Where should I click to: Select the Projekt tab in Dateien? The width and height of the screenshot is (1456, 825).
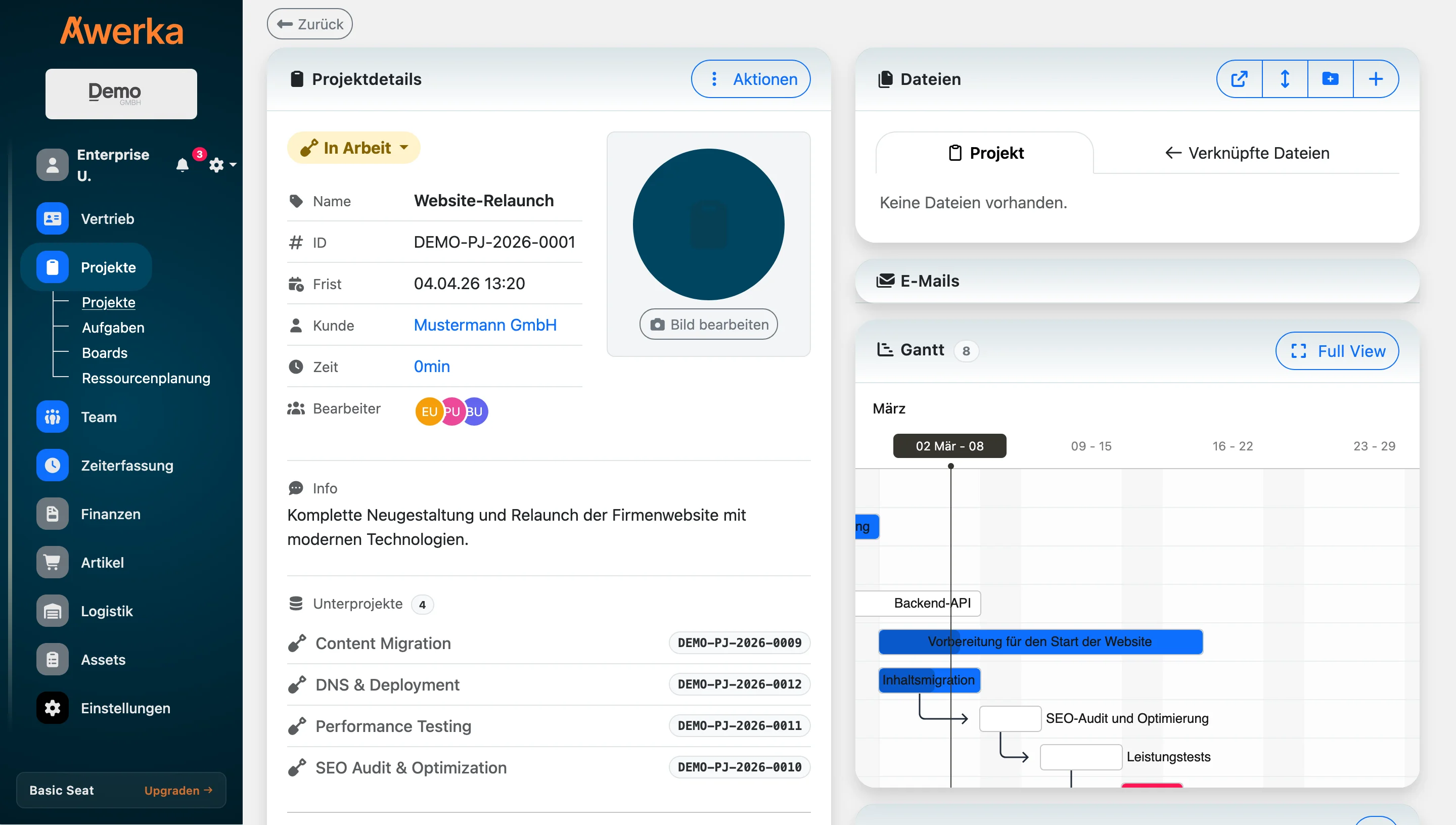[986, 153]
